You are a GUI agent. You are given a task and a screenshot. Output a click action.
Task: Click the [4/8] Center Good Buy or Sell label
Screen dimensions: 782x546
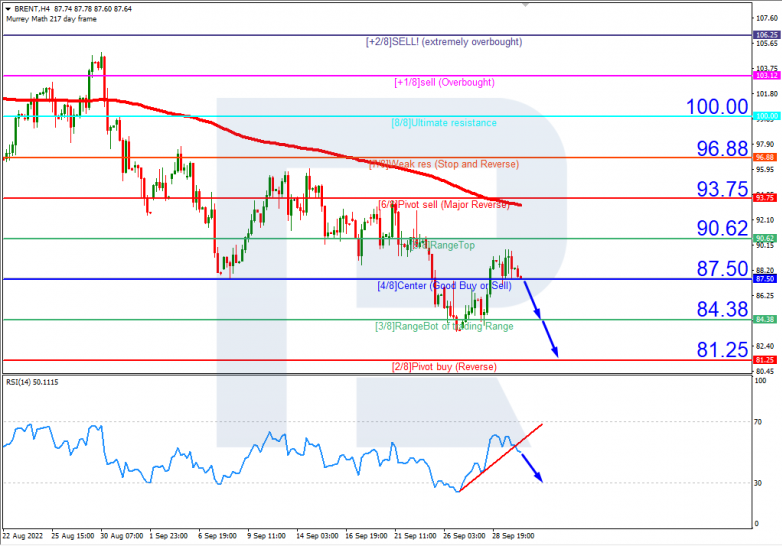click(443, 286)
